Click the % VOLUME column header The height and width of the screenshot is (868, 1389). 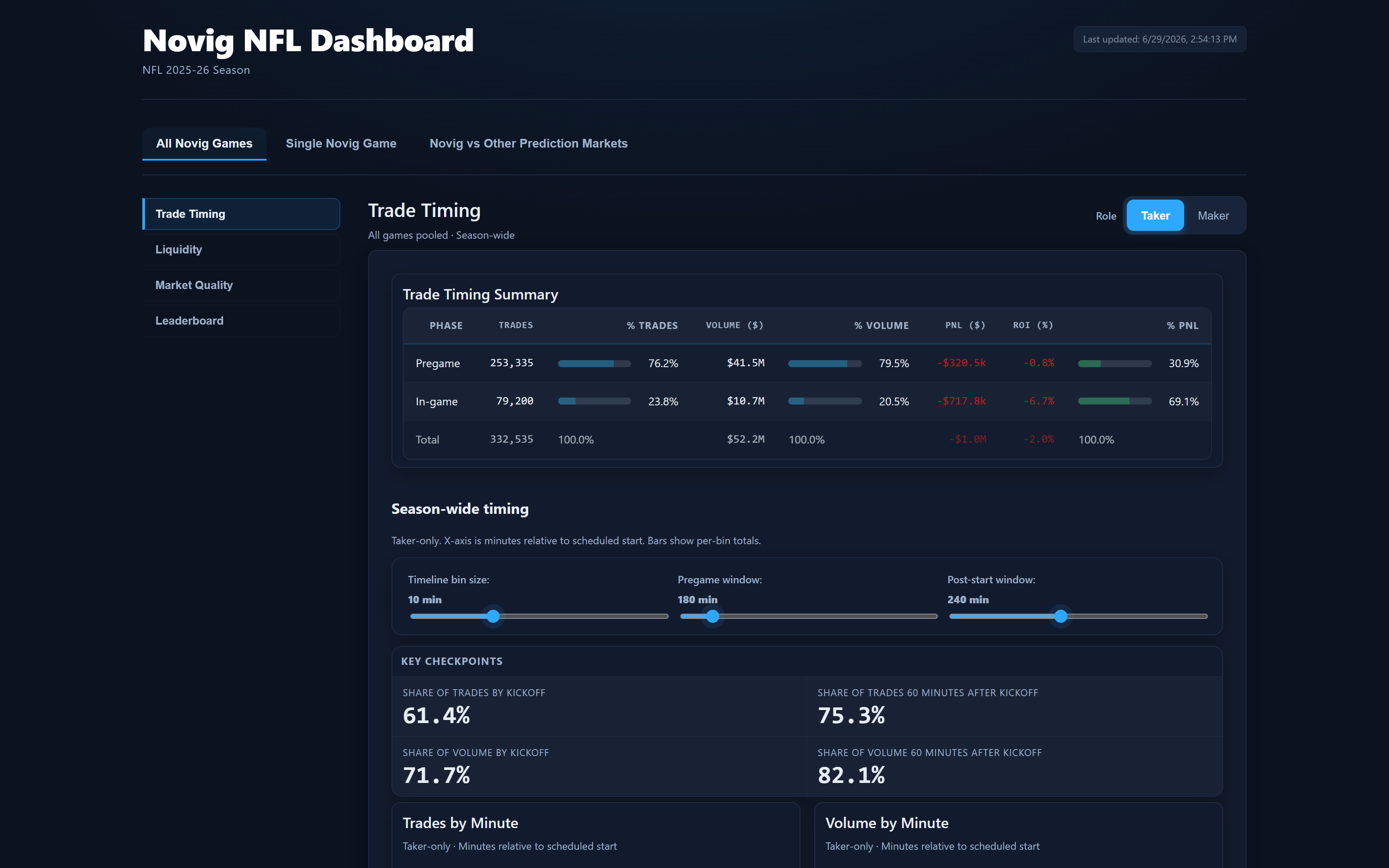pos(881,325)
